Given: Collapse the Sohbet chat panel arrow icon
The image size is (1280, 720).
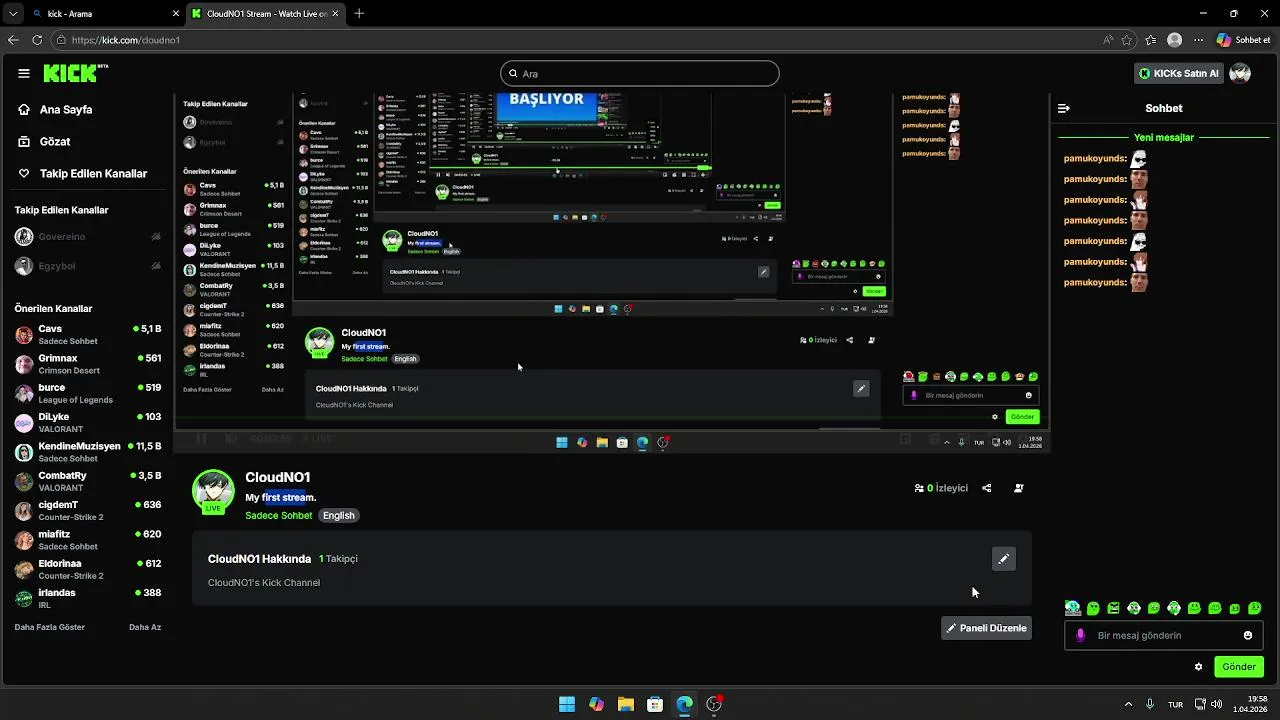Looking at the screenshot, I should 1064,108.
